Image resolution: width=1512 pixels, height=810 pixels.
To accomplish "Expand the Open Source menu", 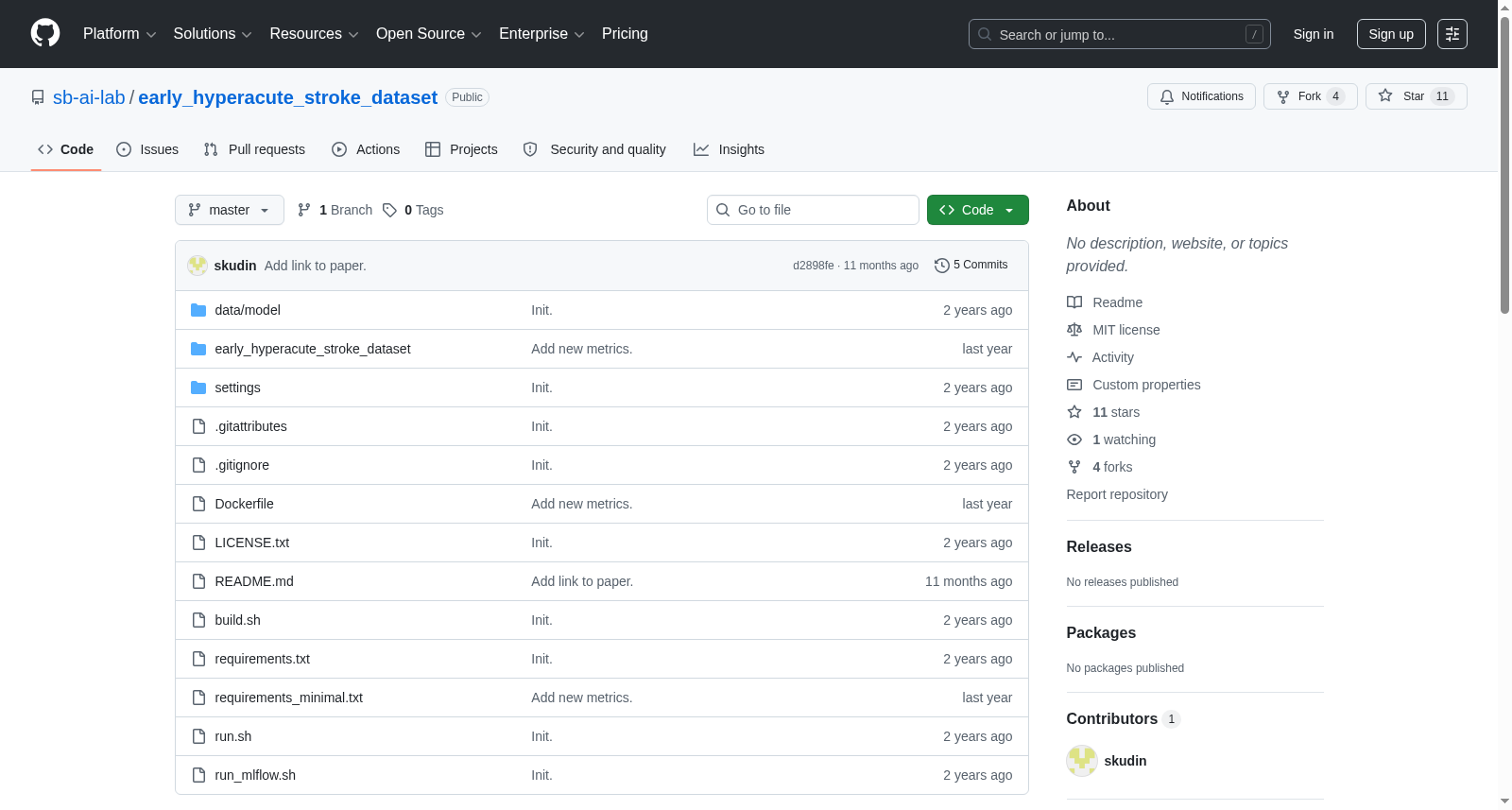I will click(x=429, y=34).
